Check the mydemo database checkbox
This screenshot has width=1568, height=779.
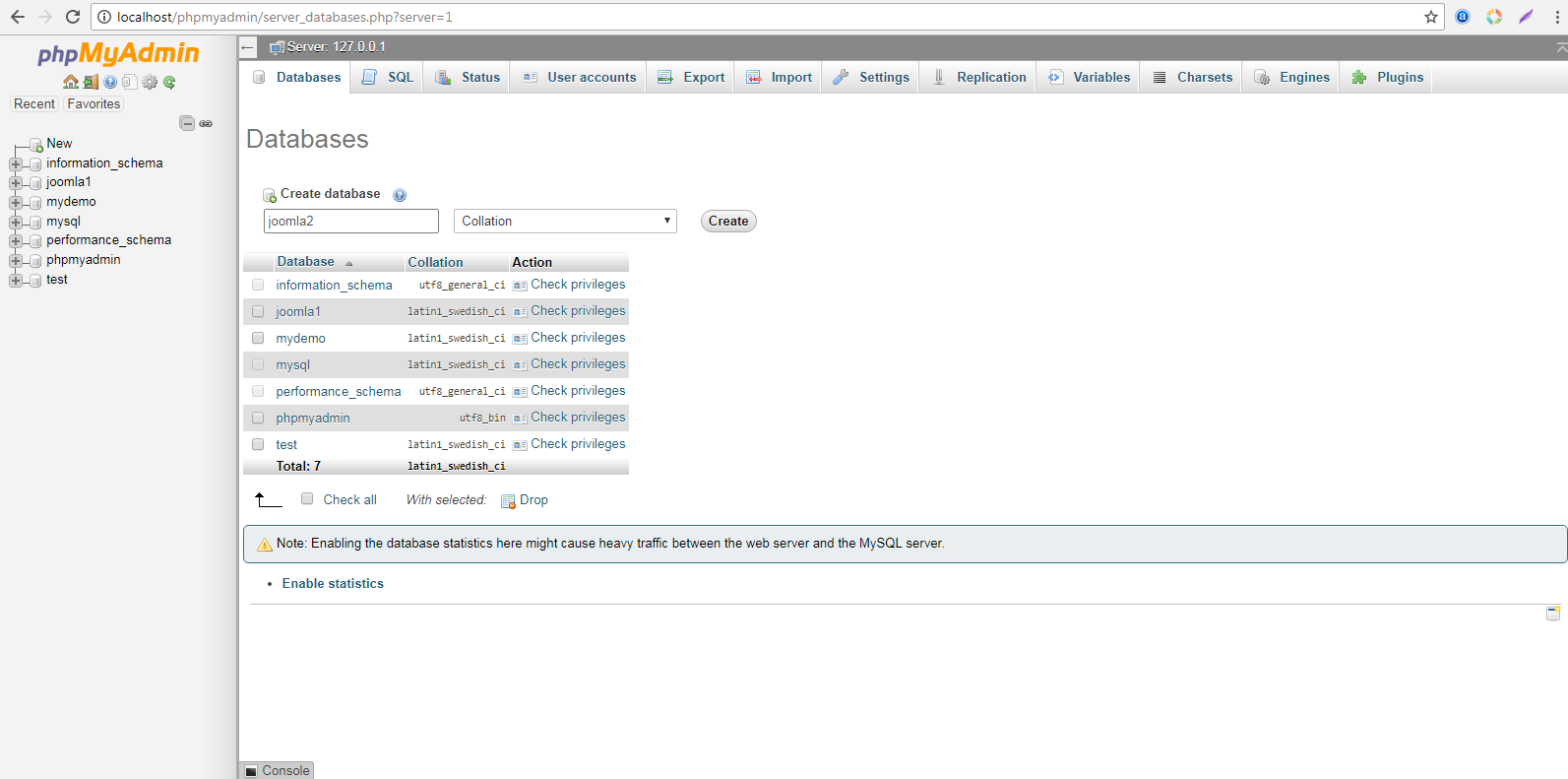point(258,338)
